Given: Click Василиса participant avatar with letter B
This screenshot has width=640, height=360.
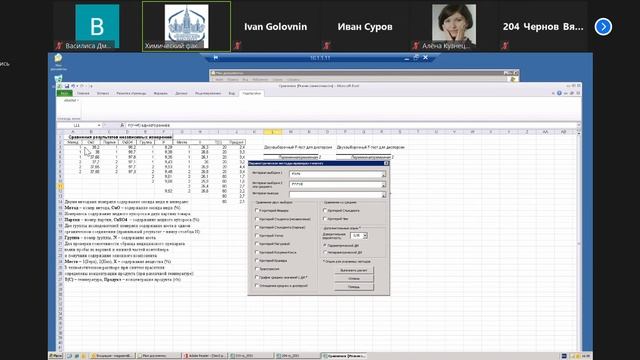Looking at the screenshot, I should coord(97,27).
